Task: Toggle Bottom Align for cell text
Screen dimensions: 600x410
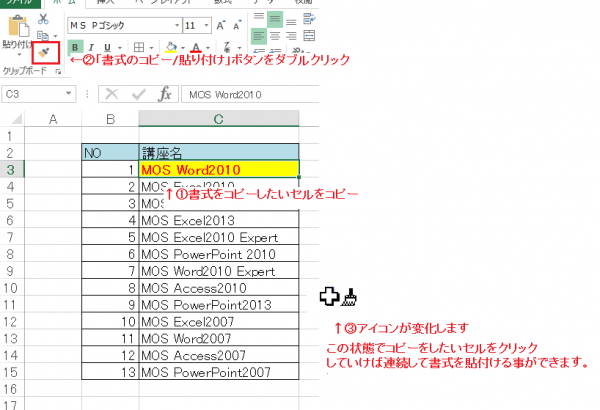Action: pos(291,21)
